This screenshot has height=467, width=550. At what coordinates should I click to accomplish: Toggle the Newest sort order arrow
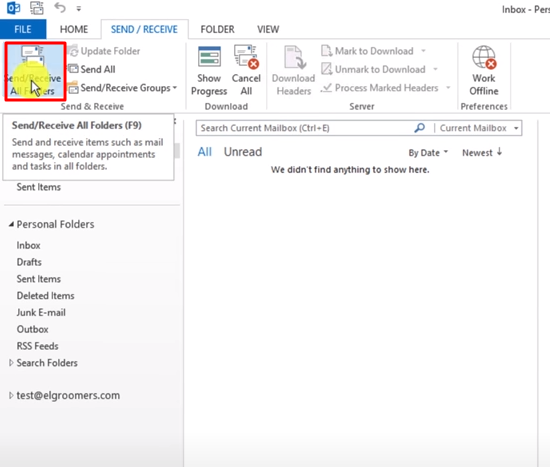(499, 152)
